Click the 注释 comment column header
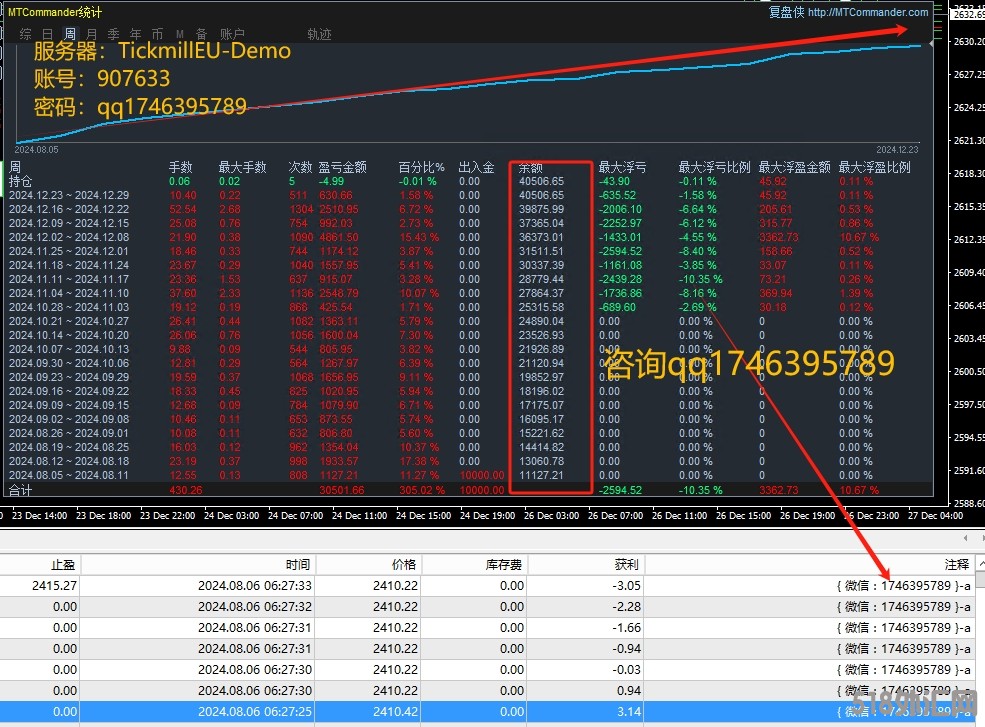 [x=956, y=565]
